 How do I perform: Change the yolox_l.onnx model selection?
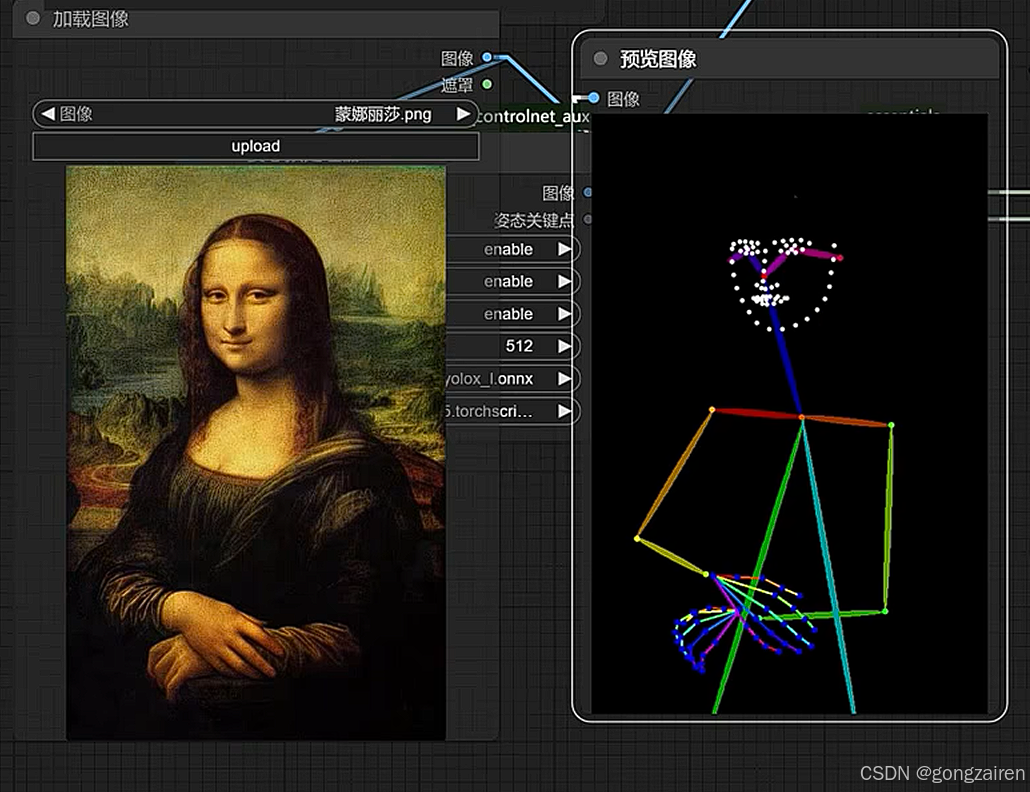click(x=564, y=379)
